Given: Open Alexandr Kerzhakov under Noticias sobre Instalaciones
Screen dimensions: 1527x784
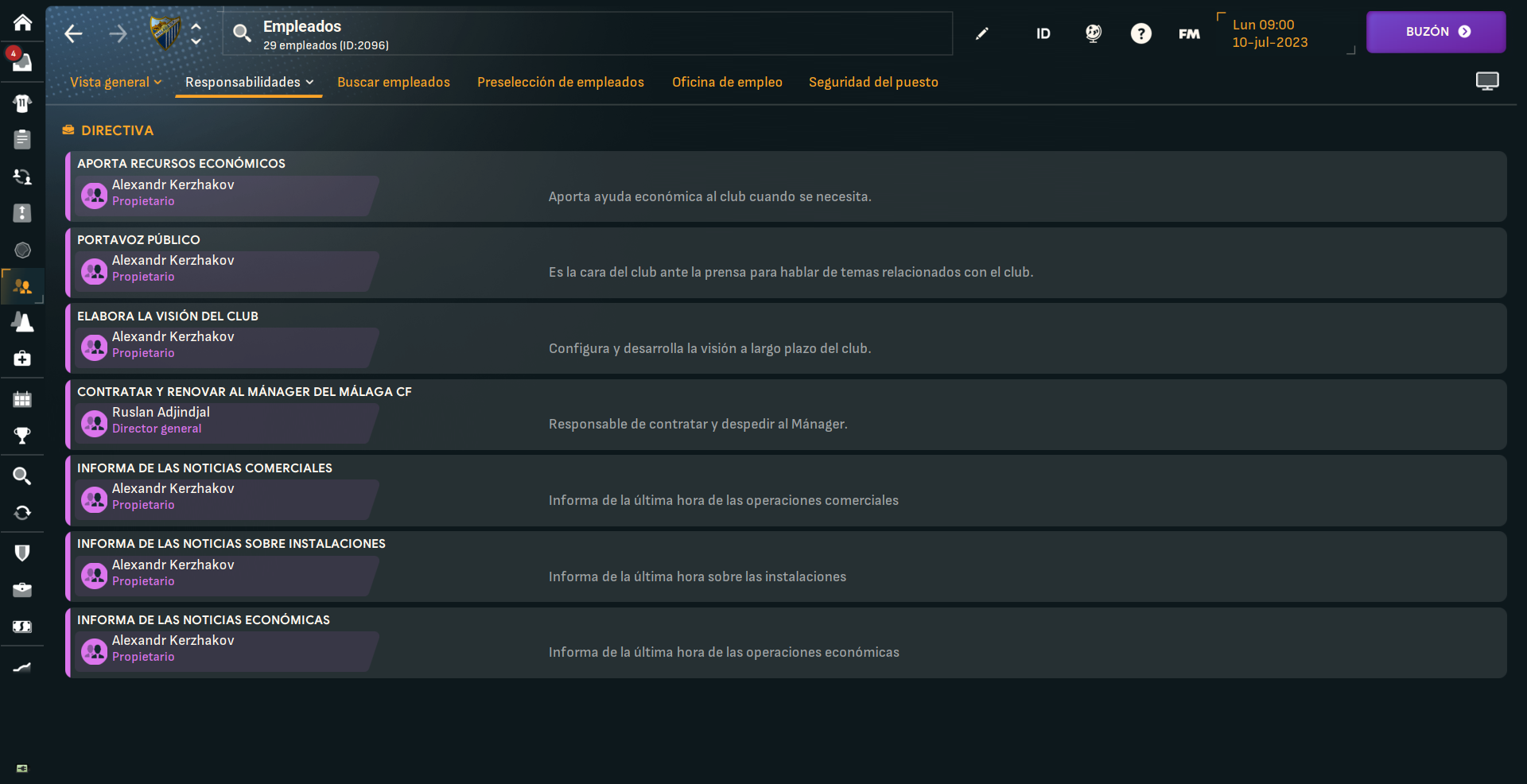Looking at the screenshot, I should tap(227, 576).
